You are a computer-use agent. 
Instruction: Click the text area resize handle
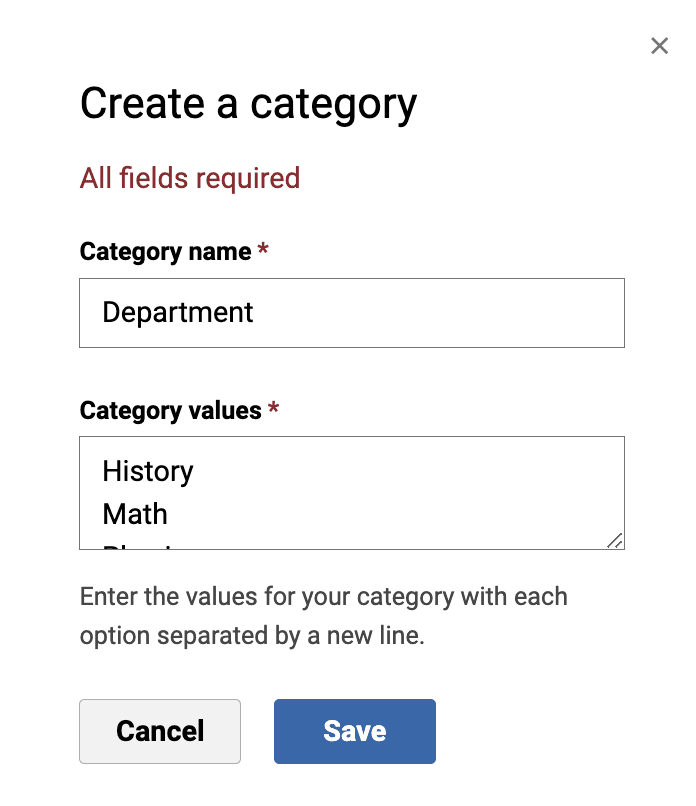click(614, 540)
